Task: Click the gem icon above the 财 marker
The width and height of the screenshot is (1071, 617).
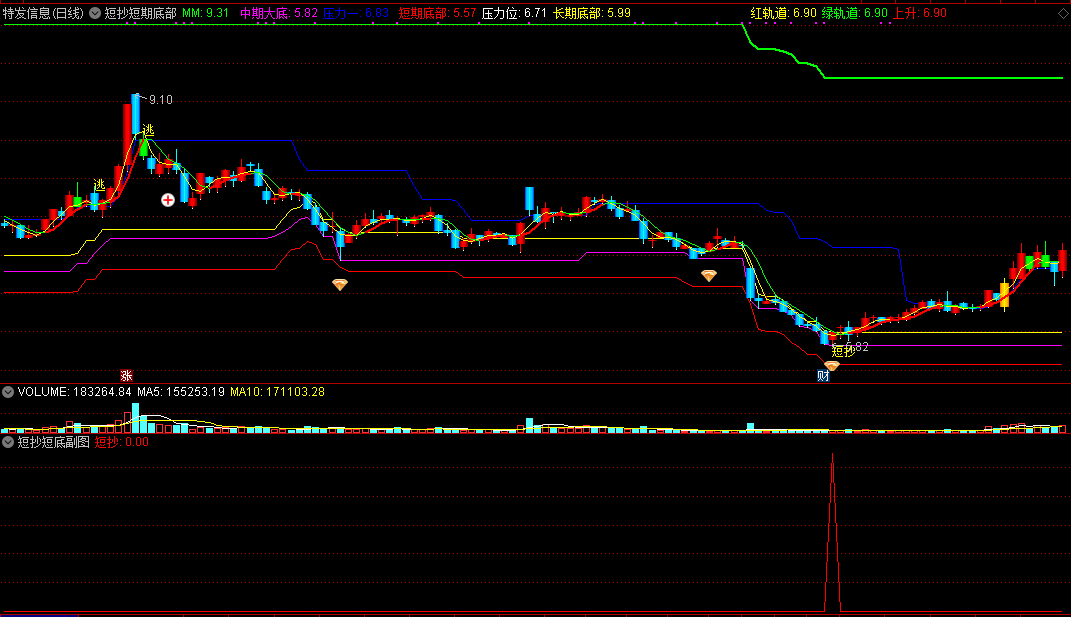Action: [x=832, y=366]
